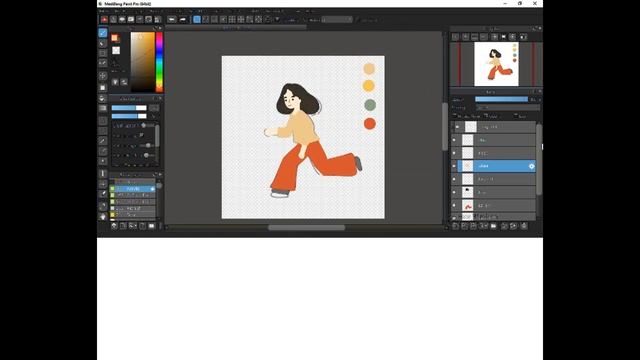Click the brush opacity slider
The height and width of the screenshot is (360, 640).
[x=129, y=116]
